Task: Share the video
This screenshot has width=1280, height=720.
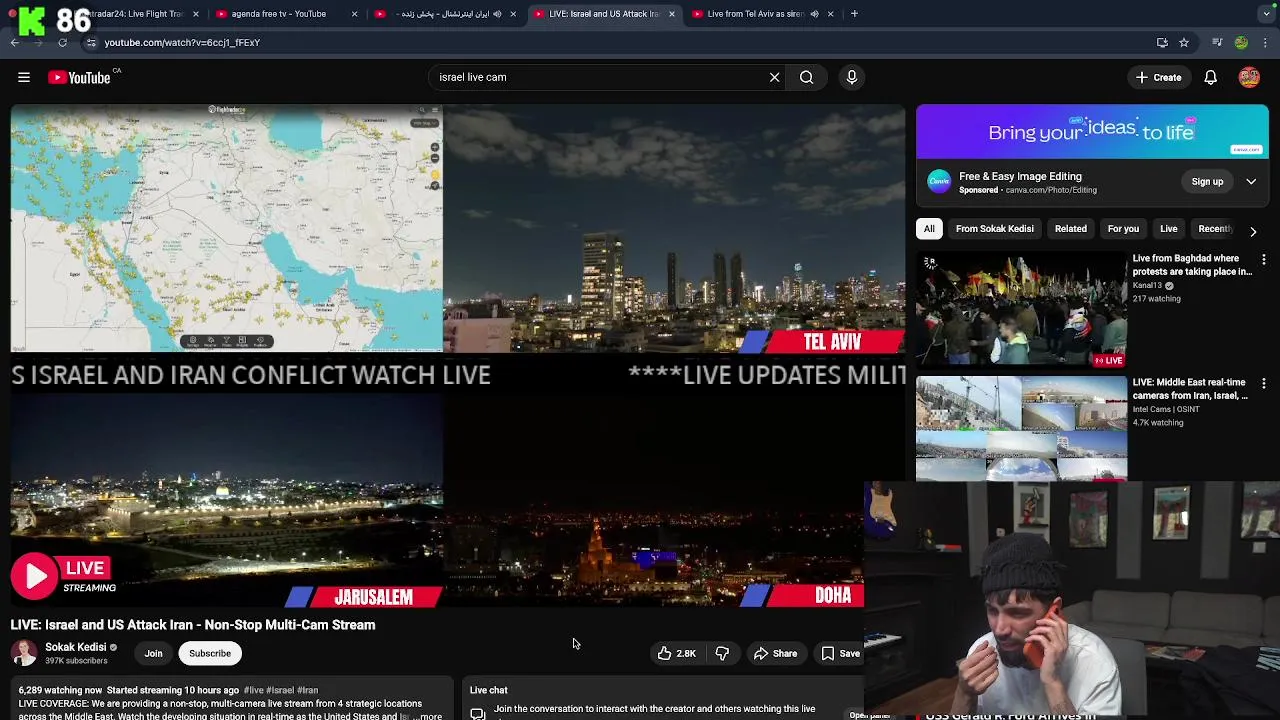Action: (x=775, y=653)
